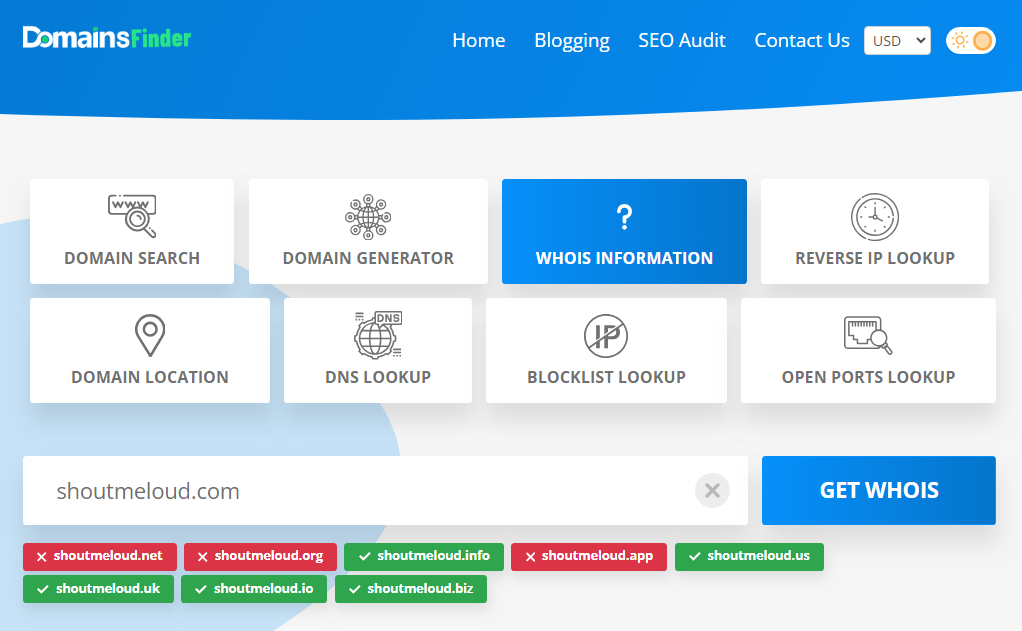Select the Domain Generator globe icon

point(368,216)
